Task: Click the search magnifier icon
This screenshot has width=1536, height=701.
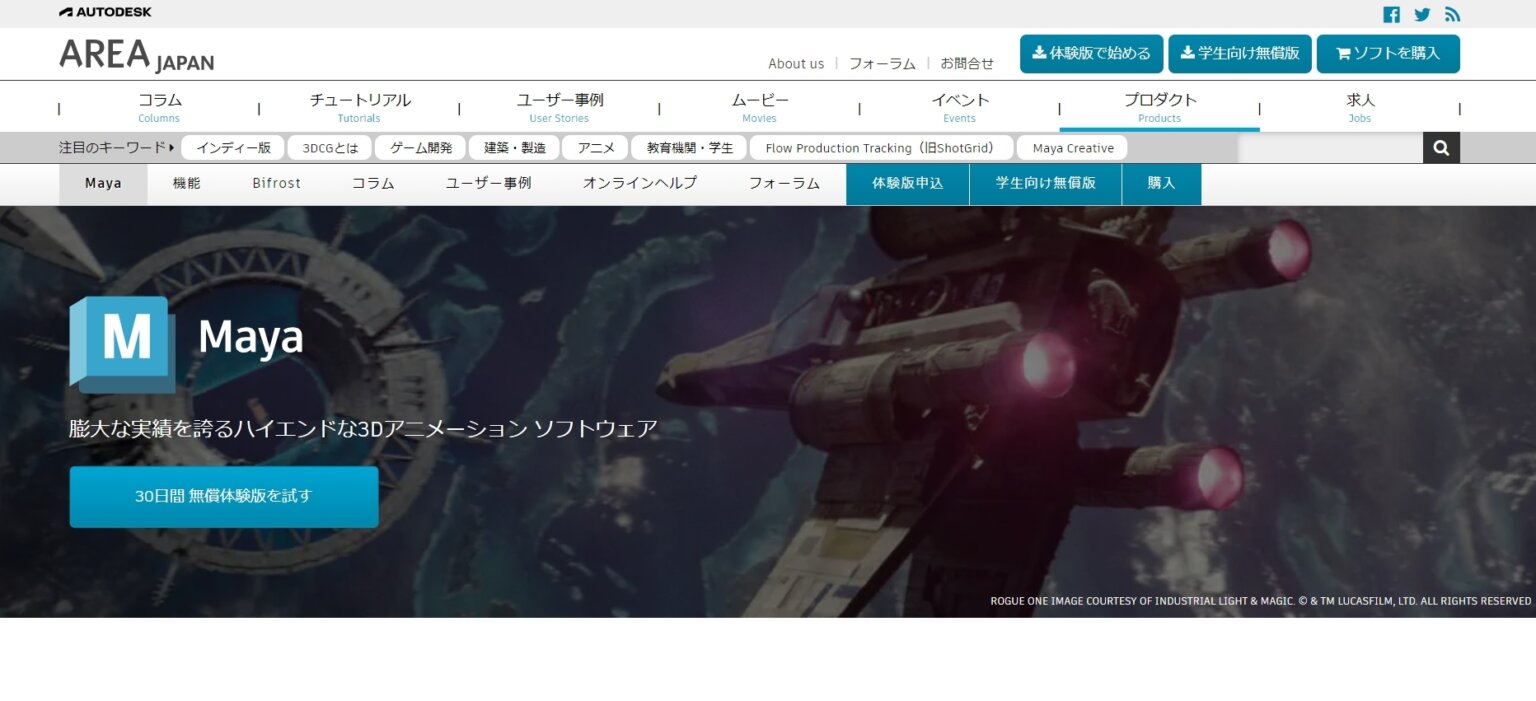Action: point(1440,147)
